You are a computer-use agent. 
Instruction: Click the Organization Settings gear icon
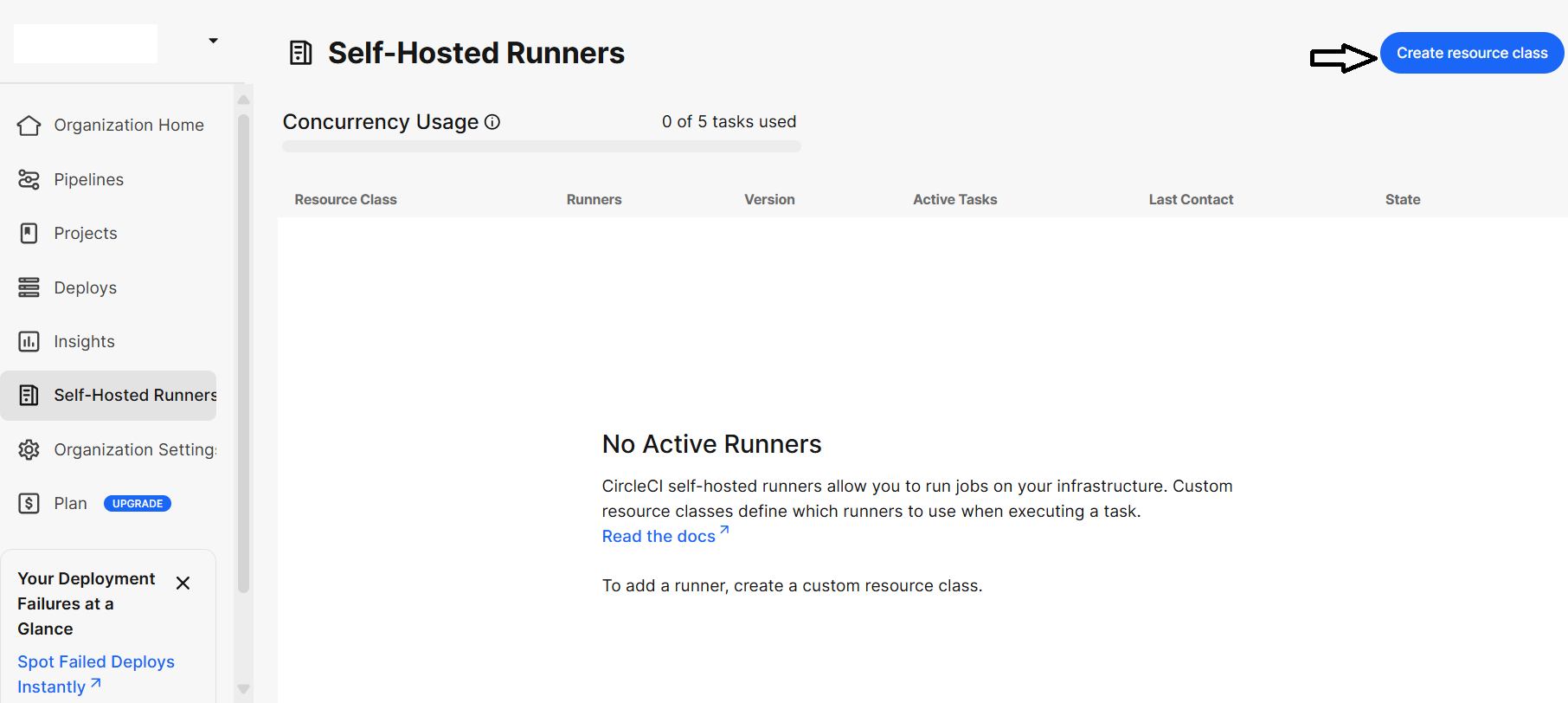(x=29, y=449)
